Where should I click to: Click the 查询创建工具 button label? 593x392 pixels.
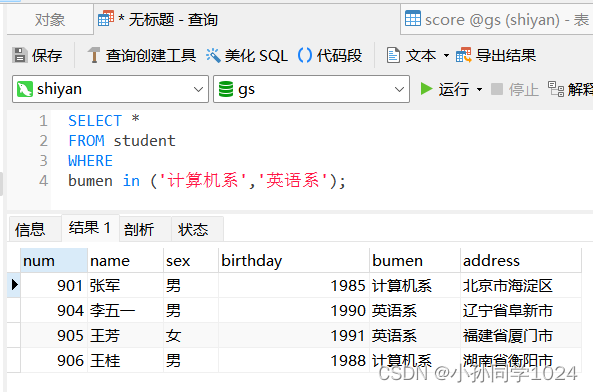tap(151, 56)
